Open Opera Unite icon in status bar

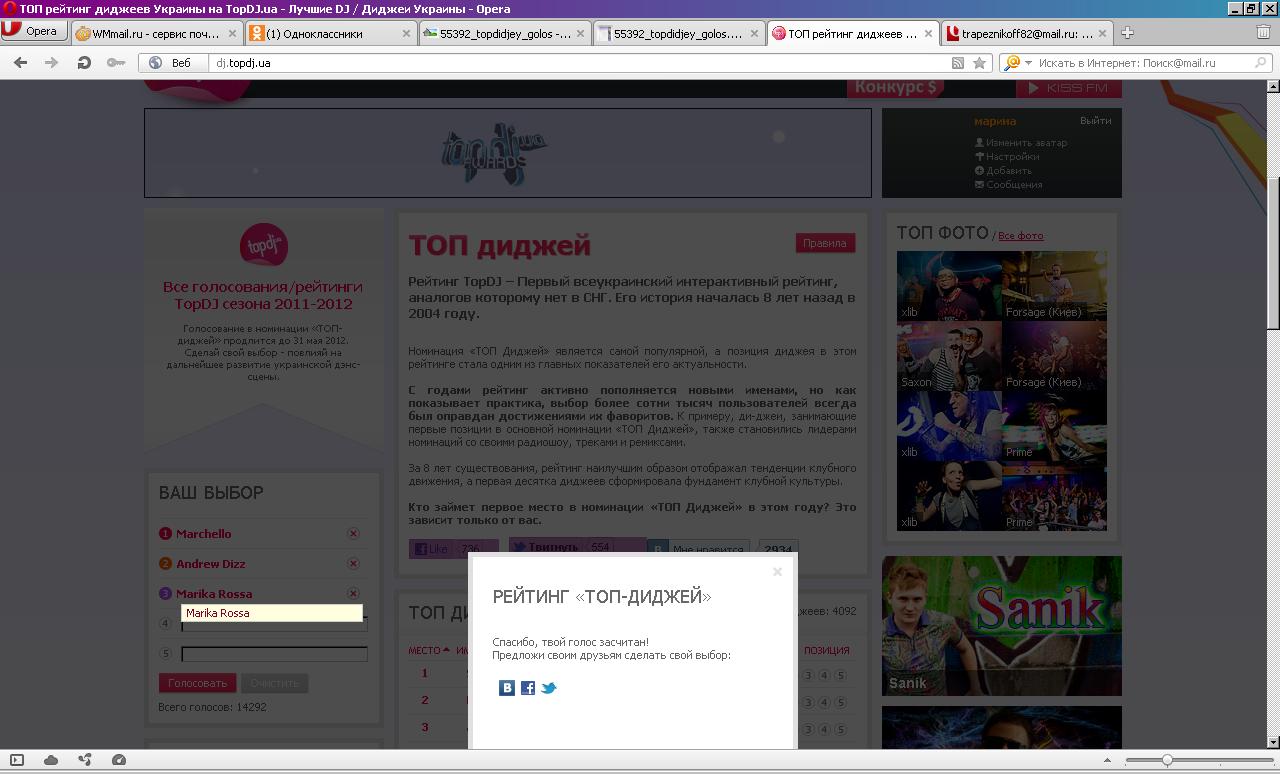click(x=85, y=760)
